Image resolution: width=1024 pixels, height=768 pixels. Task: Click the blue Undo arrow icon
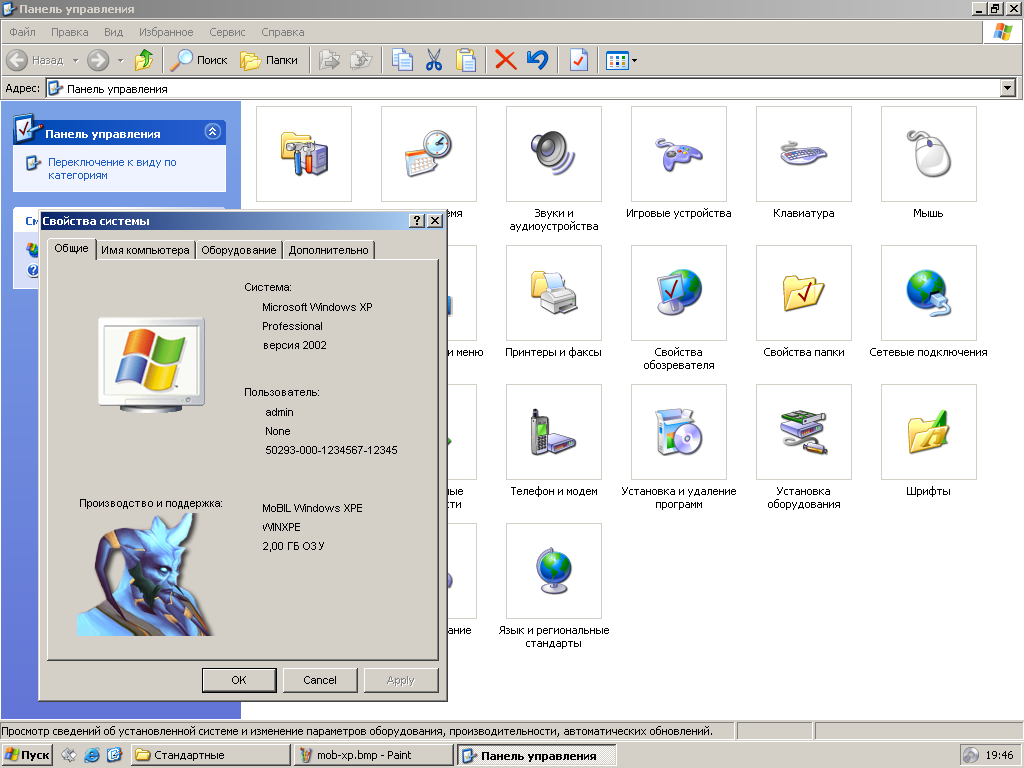pyautogui.click(x=537, y=60)
